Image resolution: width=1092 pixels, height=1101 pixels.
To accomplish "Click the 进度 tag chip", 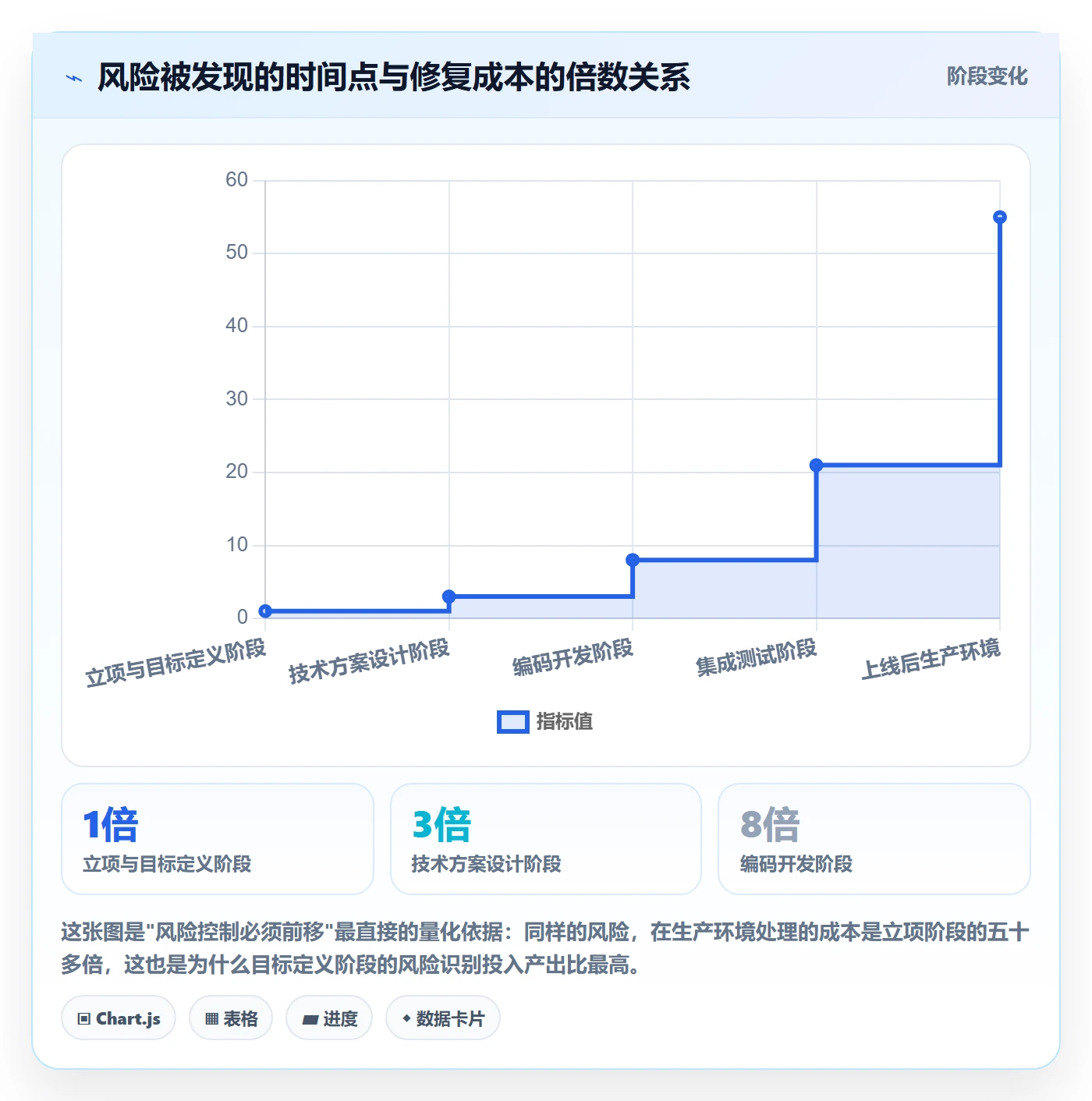I will pos(329,1018).
